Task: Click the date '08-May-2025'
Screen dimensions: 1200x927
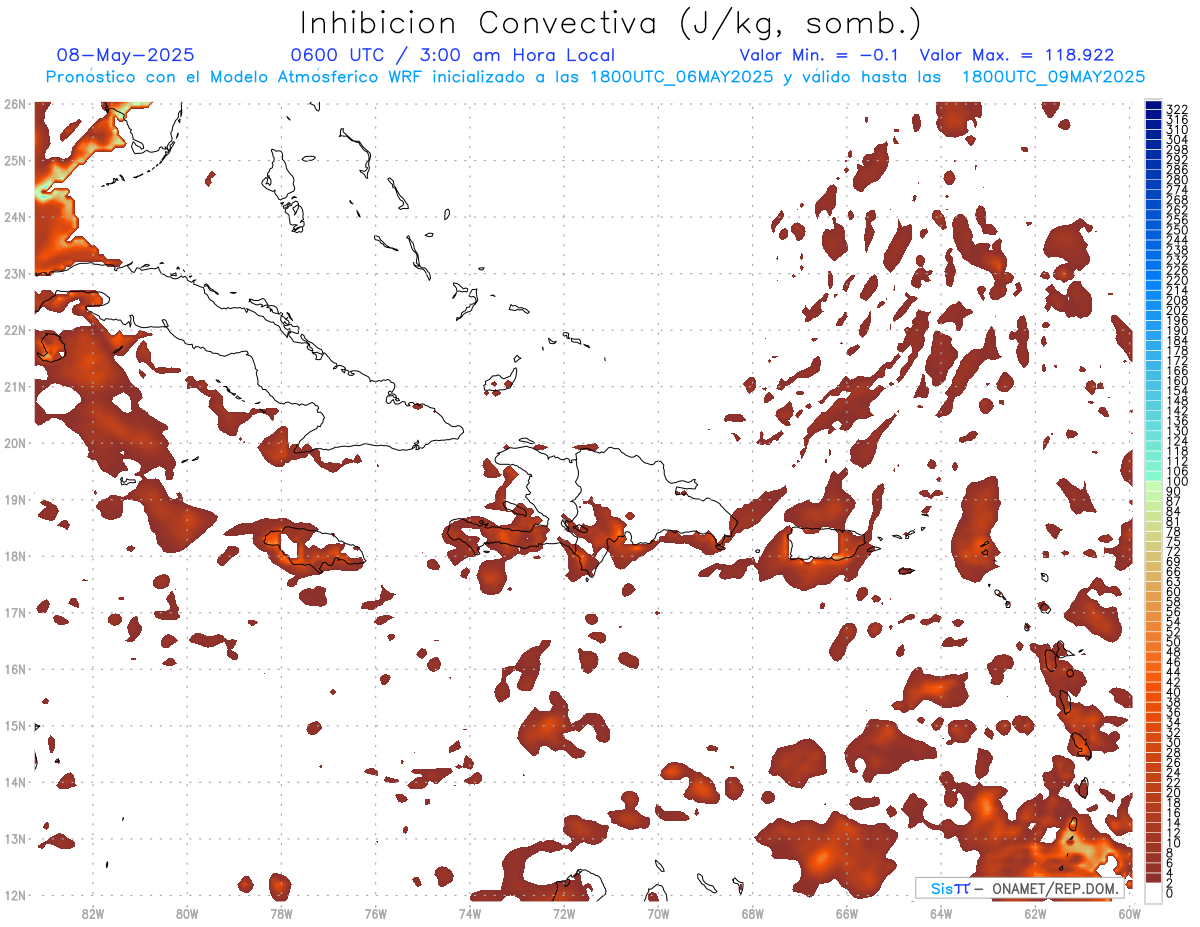Action: [125, 55]
